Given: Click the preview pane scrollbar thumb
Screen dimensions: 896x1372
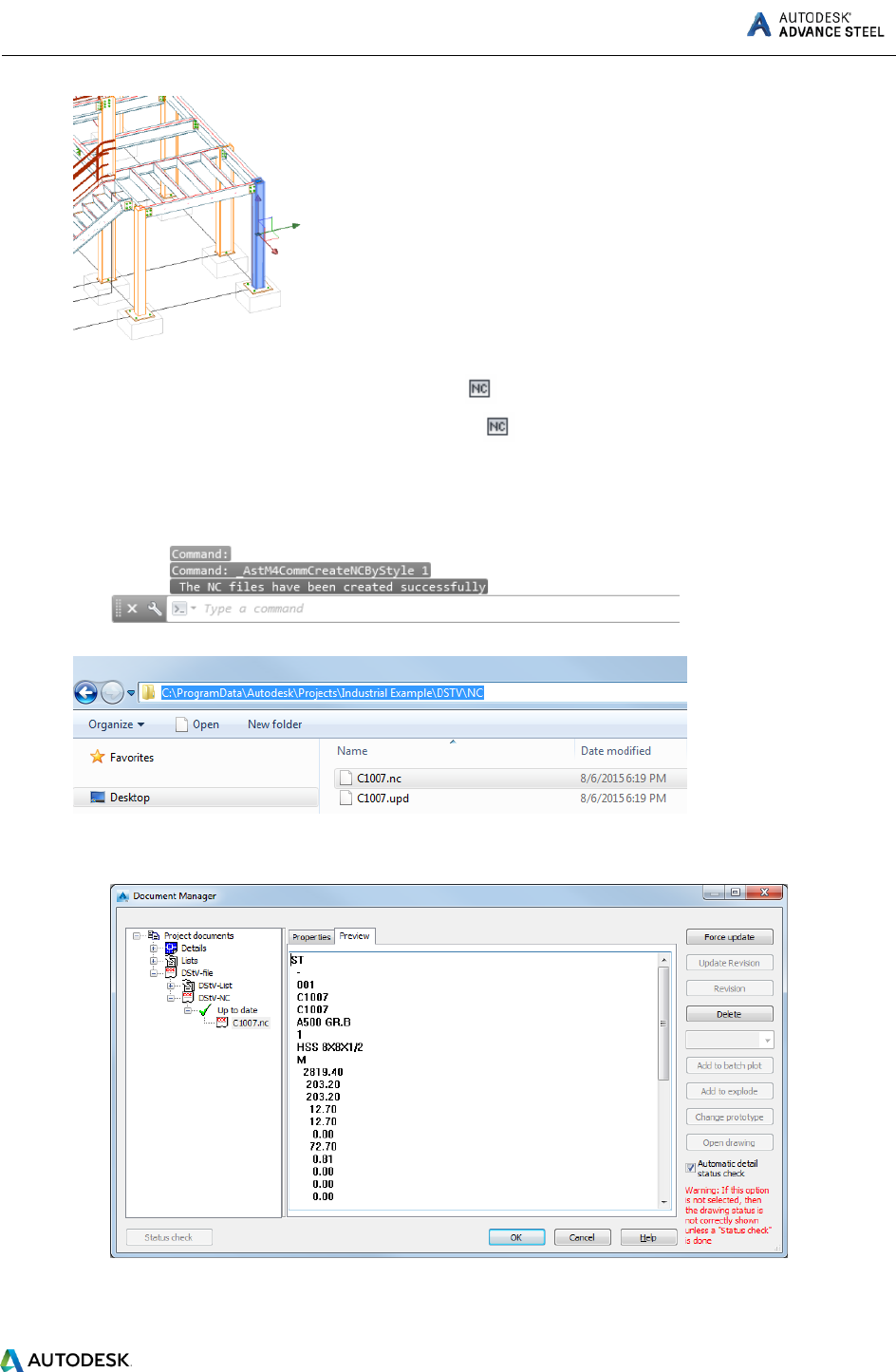Looking at the screenshot, I should pyautogui.click(x=663, y=1024).
